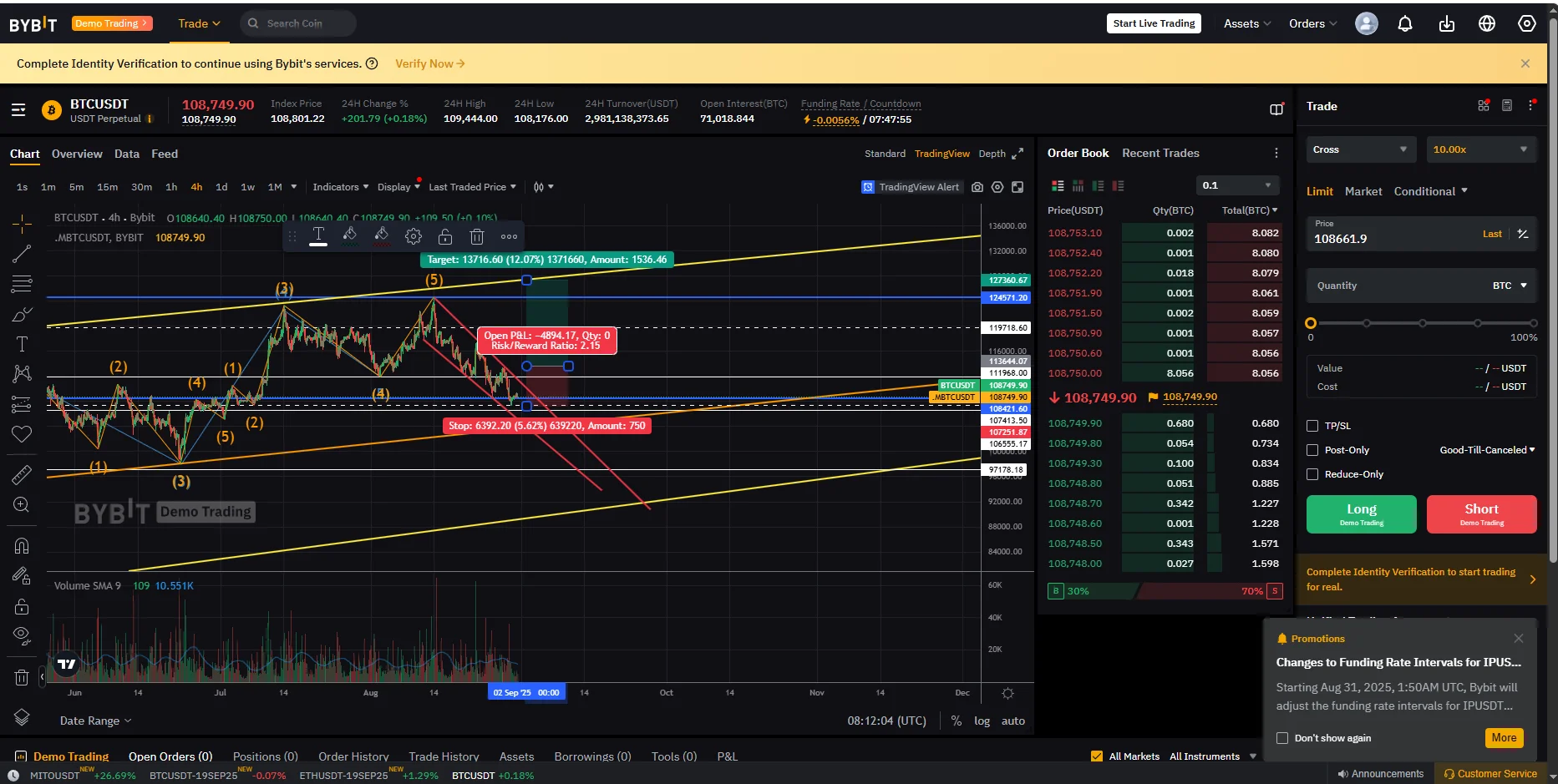Open notifications bell
The image size is (1558, 784).
[1405, 23]
